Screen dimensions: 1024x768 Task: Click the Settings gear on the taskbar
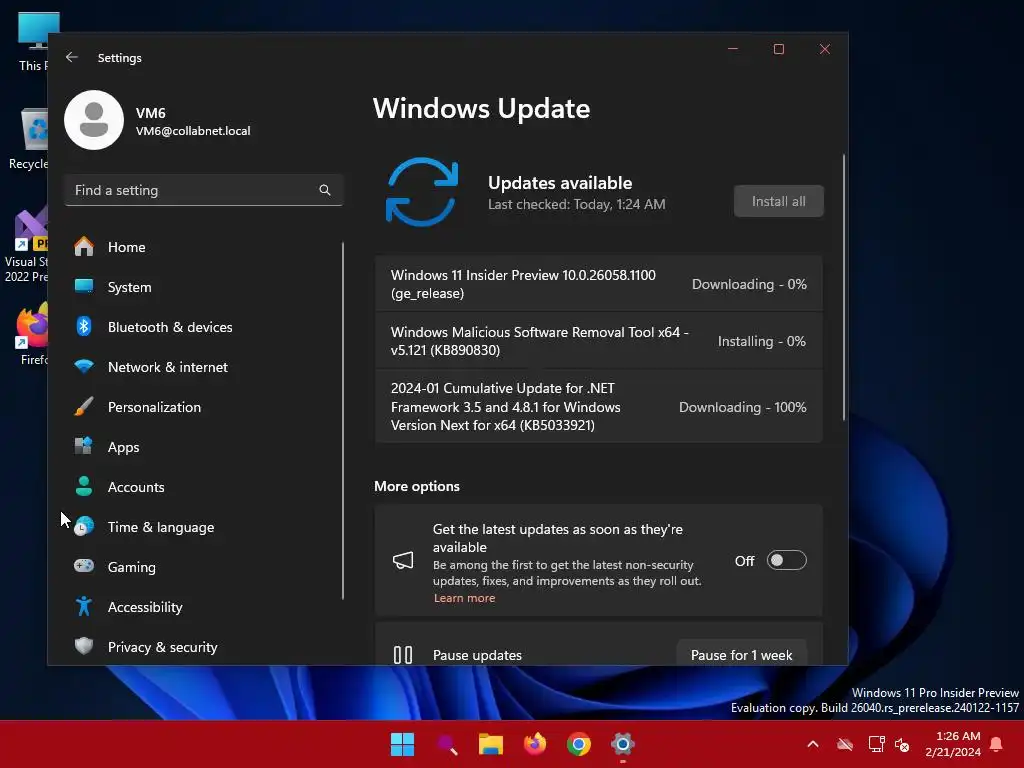coord(623,744)
